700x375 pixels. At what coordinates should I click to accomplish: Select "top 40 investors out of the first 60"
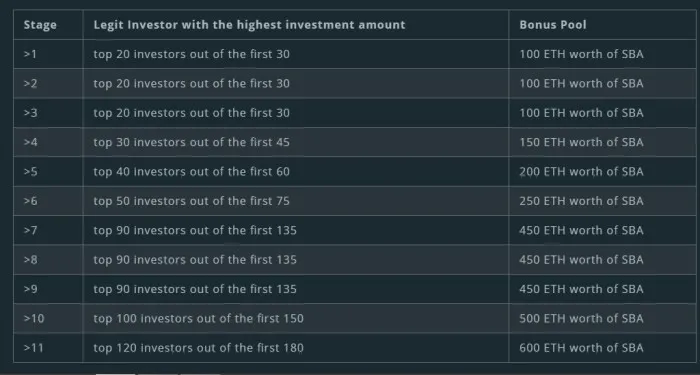192,172
